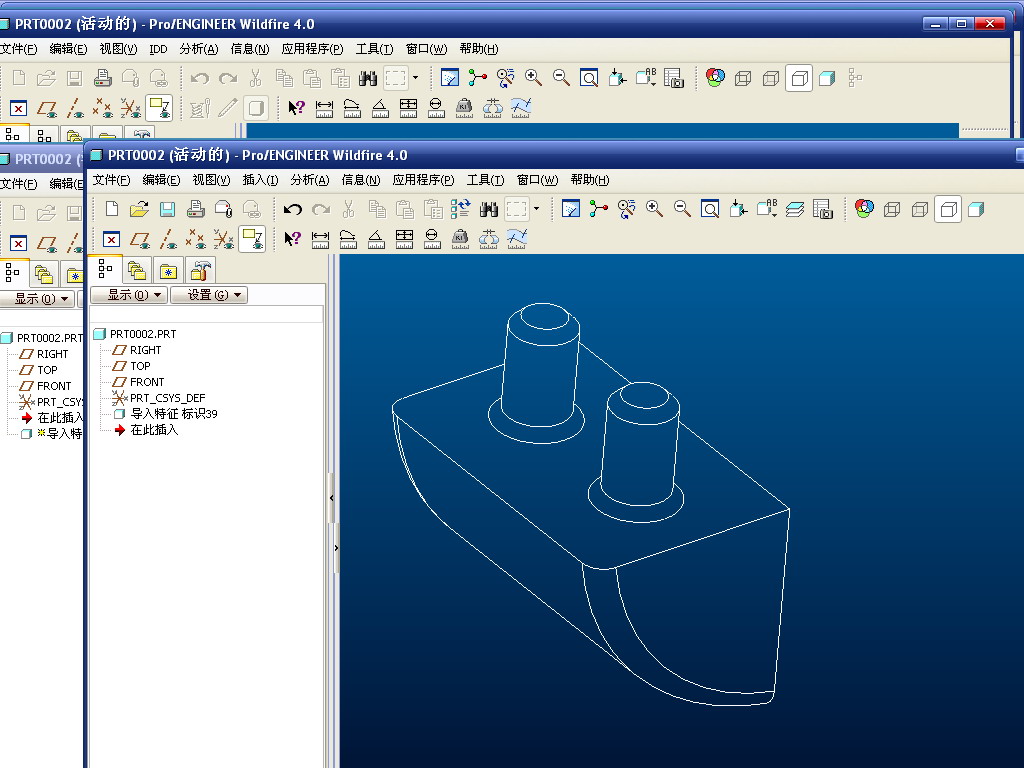Viewport: 1024px width, 768px height.
Task: Toggle datum planes display, front window
Action: coord(140,240)
